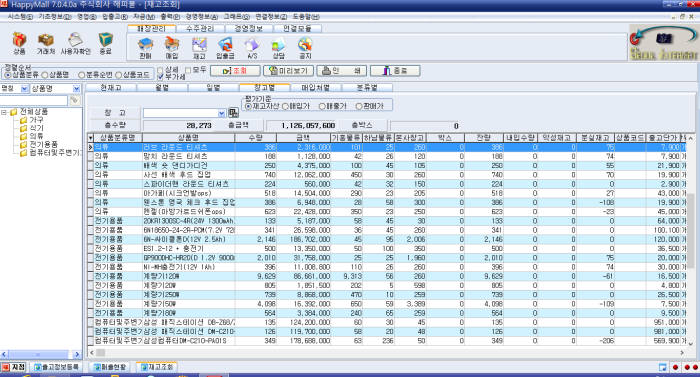The height and width of the screenshot is (377, 700).
Task: Switch to the 현재고 tab
Action: point(111,88)
